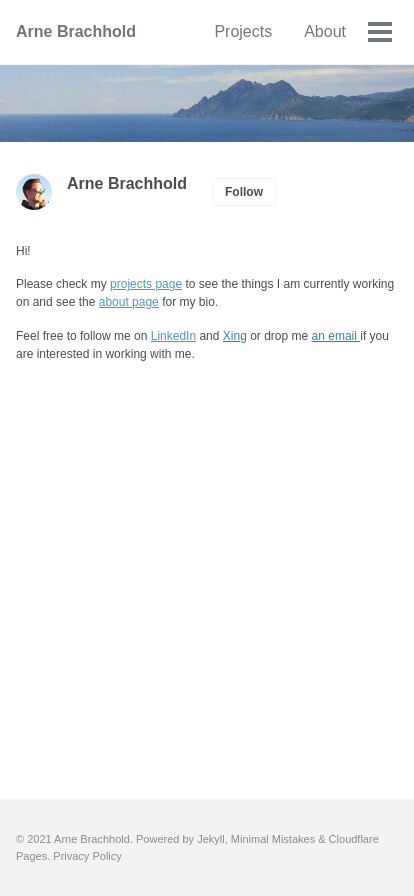Click the "Hi!" greeting text

pos(23,251)
